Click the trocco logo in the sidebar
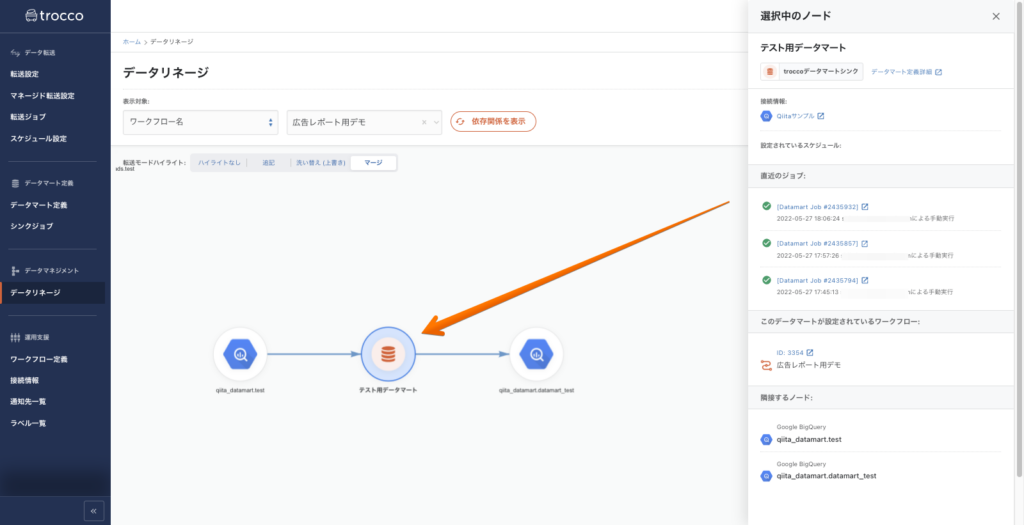The image size is (1024, 525). pyautogui.click(x=55, y=16)
